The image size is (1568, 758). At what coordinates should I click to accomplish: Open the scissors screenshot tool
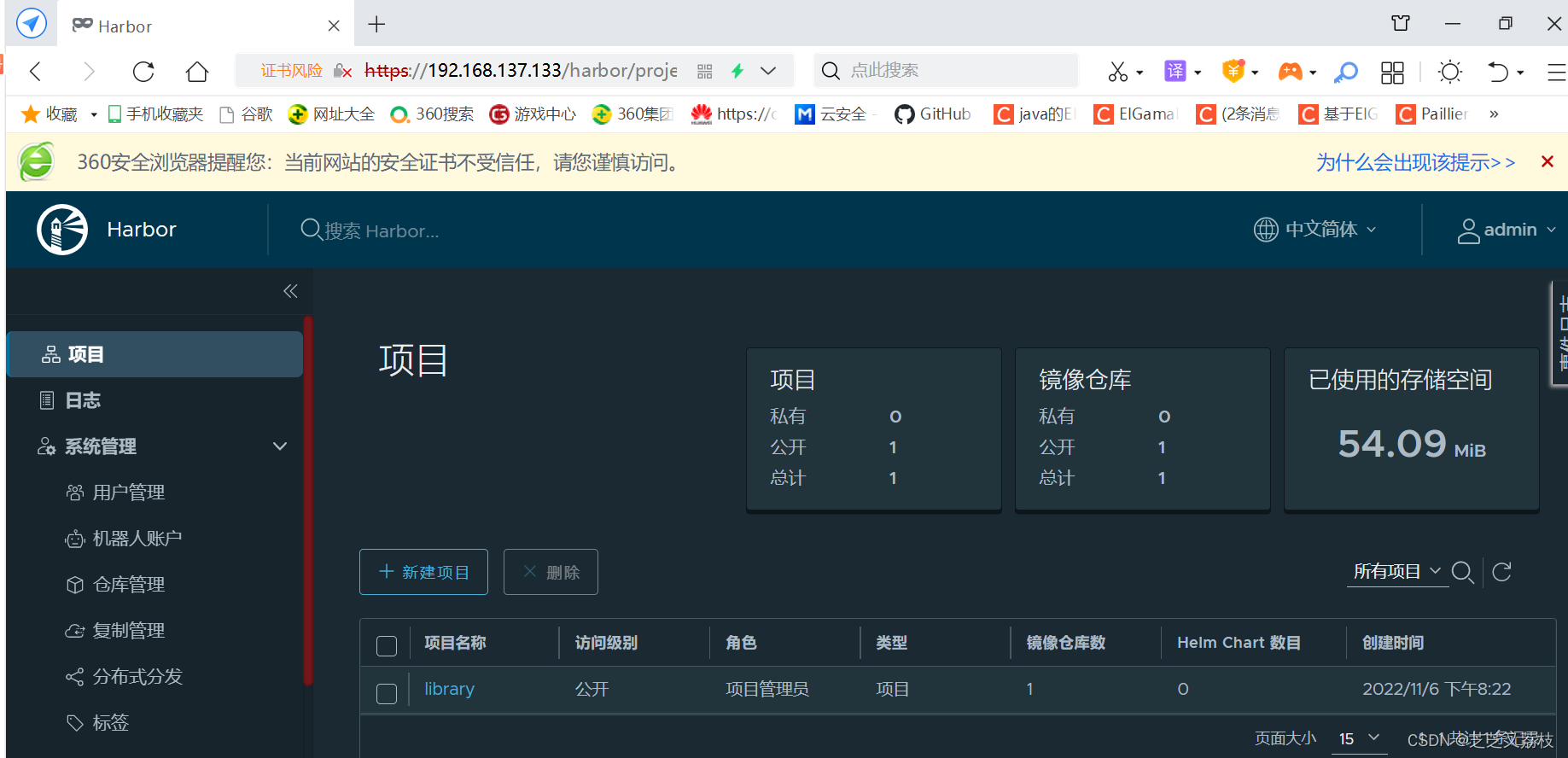(x=1117, y=72)
